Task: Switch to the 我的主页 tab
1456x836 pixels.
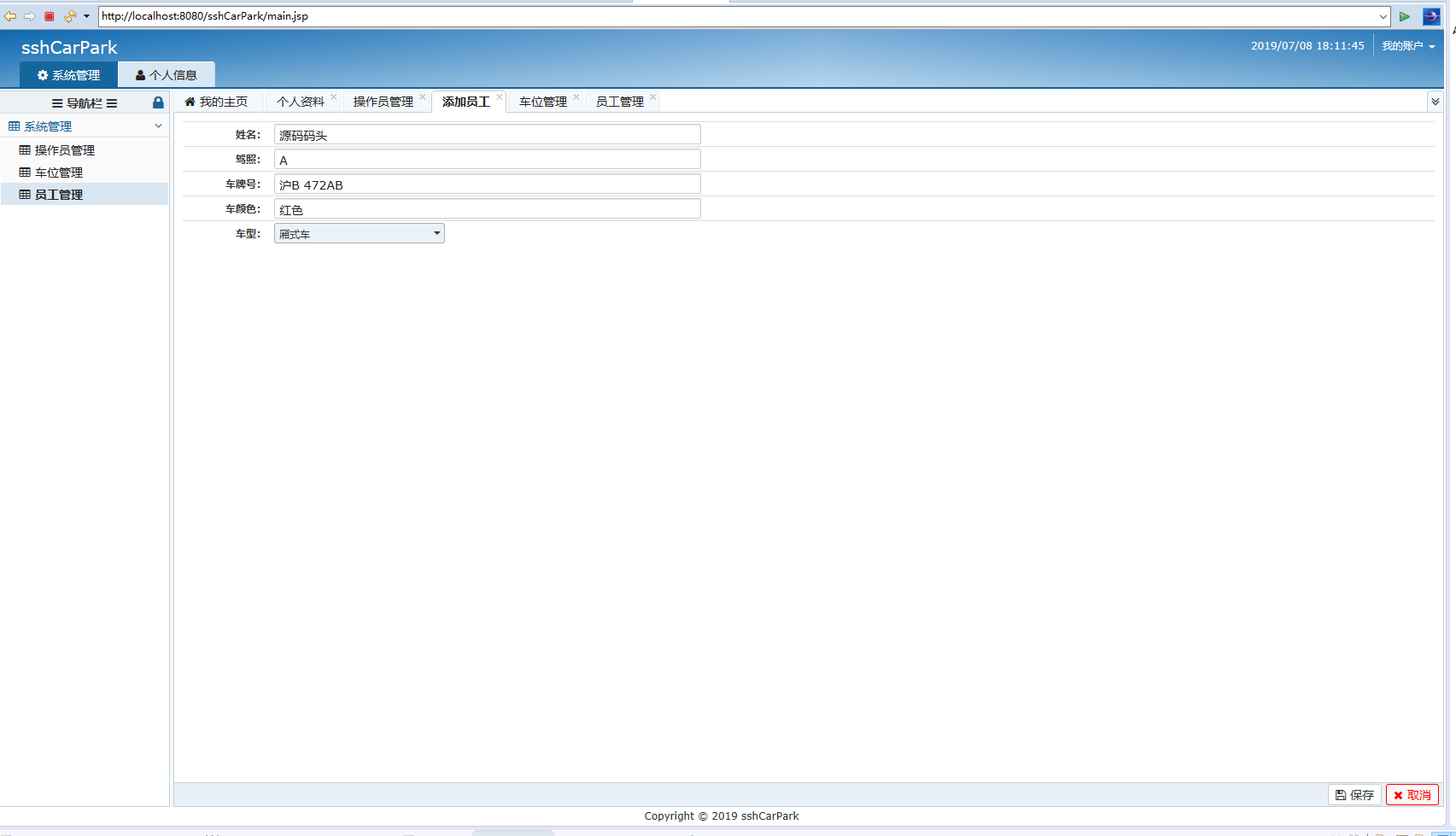Action: [x=216, y=102]
